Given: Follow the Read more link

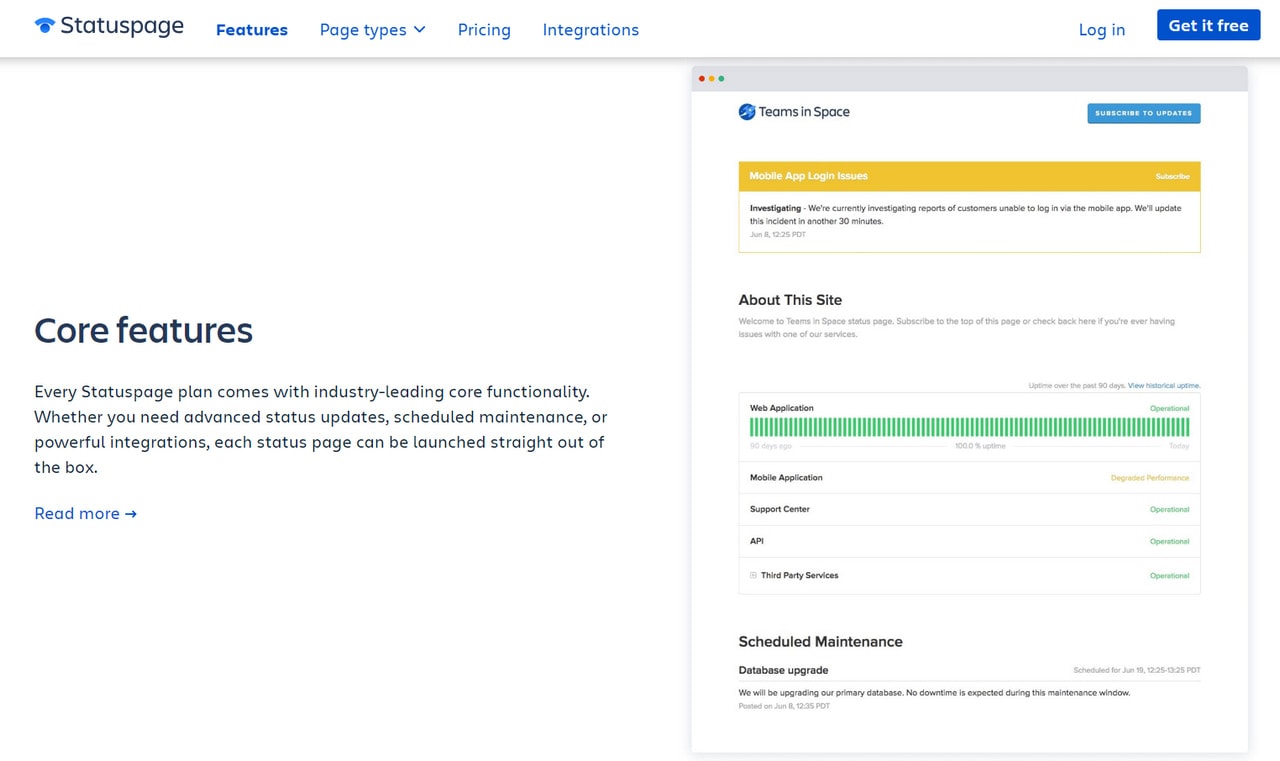Looking at the screenshot, I should click(86, 513).
